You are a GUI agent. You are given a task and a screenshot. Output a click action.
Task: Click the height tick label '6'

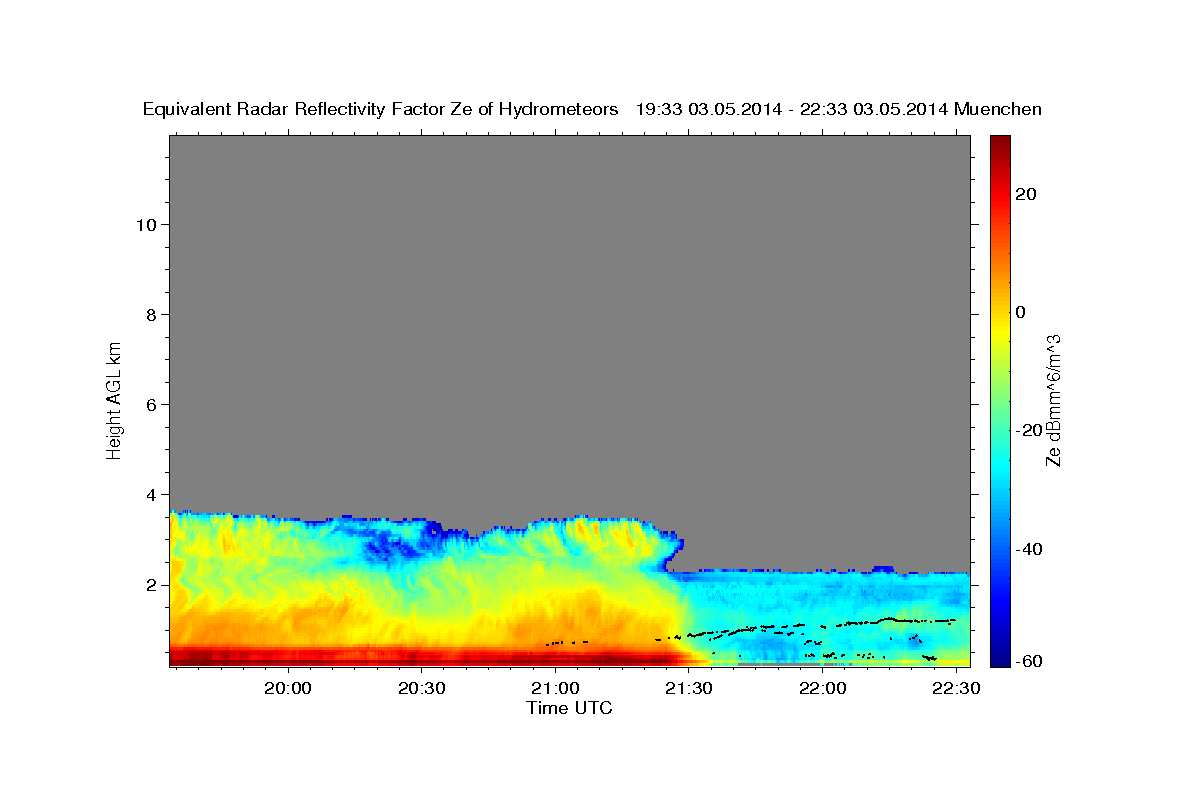tap(151, 404)
